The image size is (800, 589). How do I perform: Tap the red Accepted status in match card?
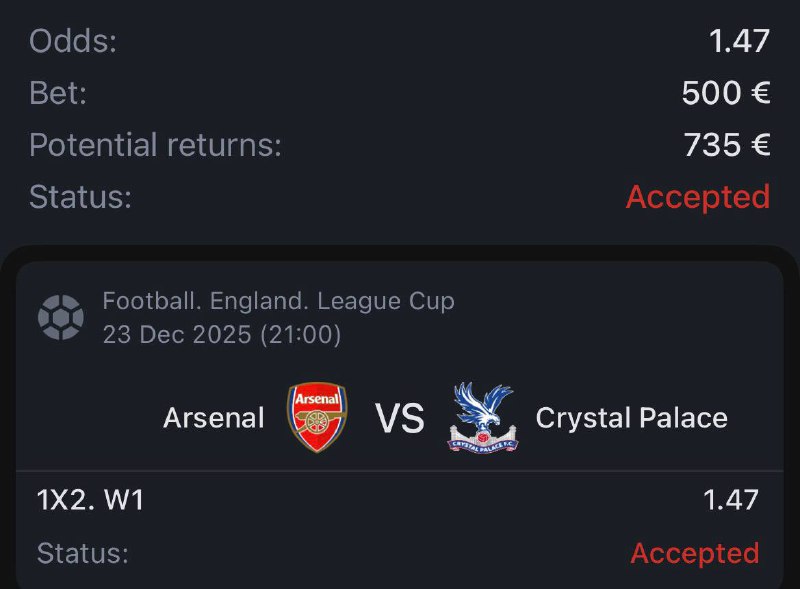pos(694,553)
